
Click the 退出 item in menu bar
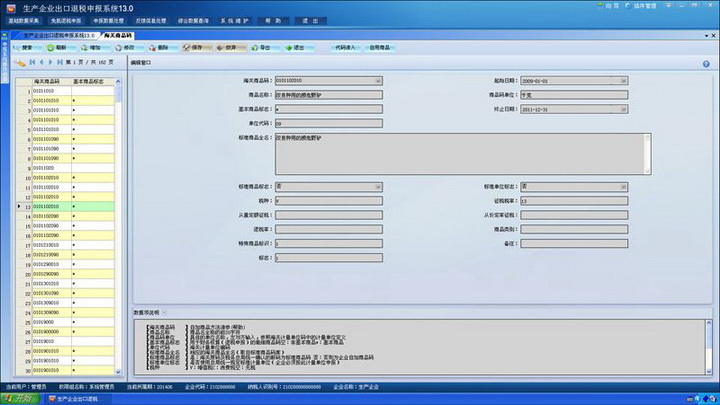311,21
